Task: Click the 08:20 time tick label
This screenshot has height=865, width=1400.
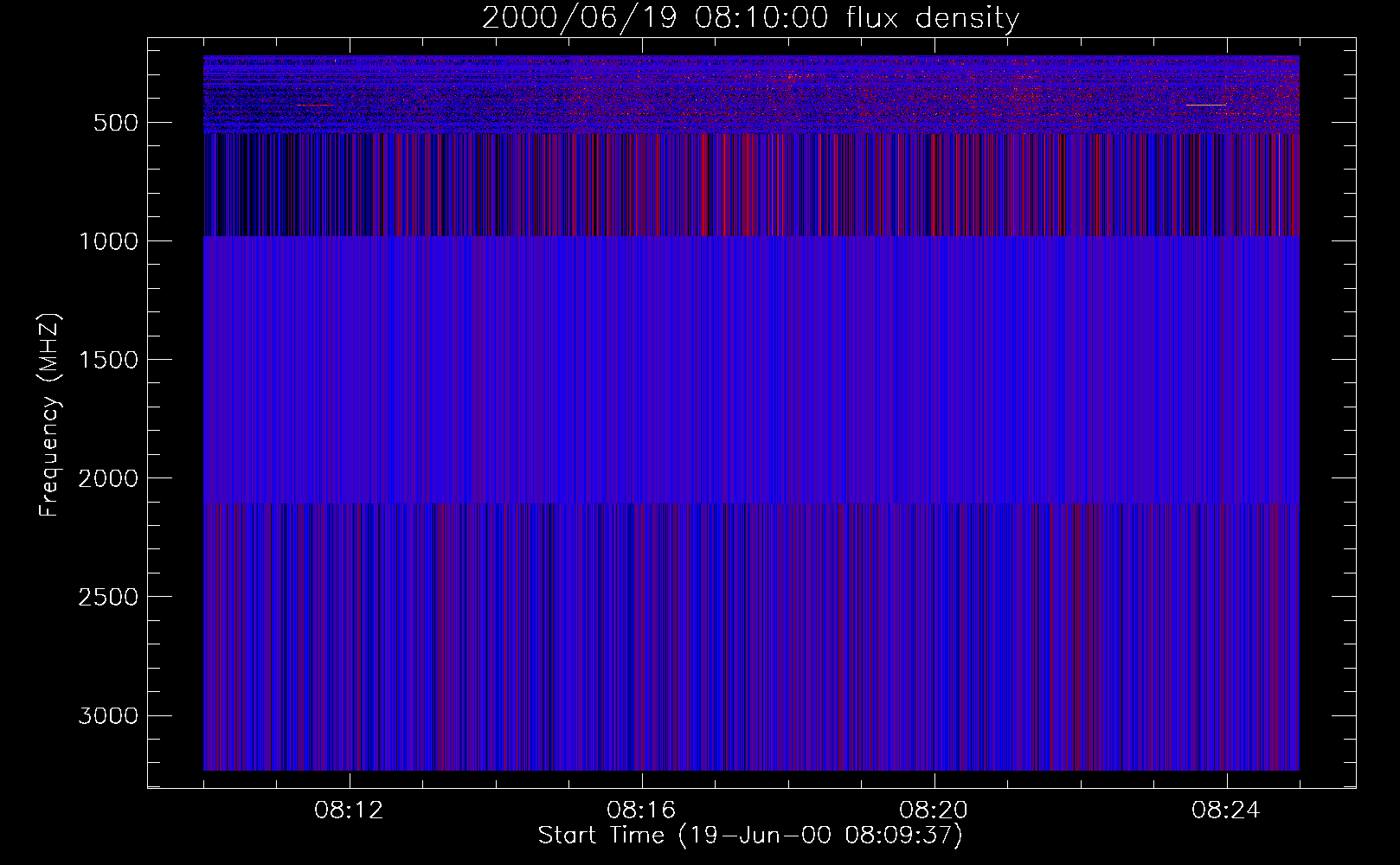Action: pos(934,811)
